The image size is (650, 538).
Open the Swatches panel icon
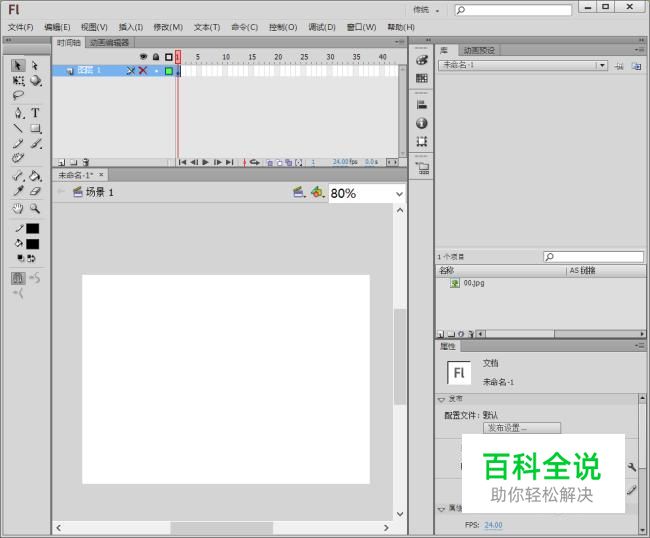[422, 78]
